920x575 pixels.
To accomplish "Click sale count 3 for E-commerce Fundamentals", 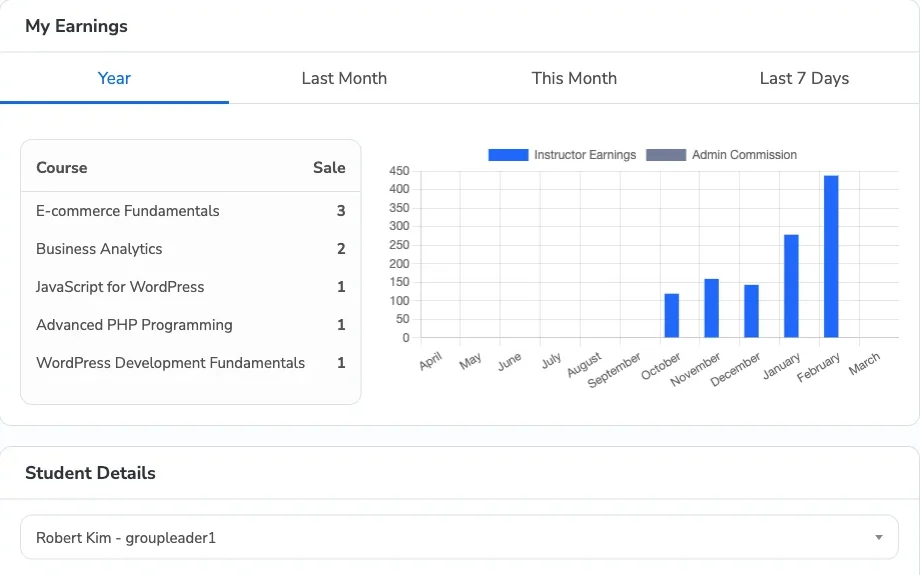I will click(x=341, y=211).
